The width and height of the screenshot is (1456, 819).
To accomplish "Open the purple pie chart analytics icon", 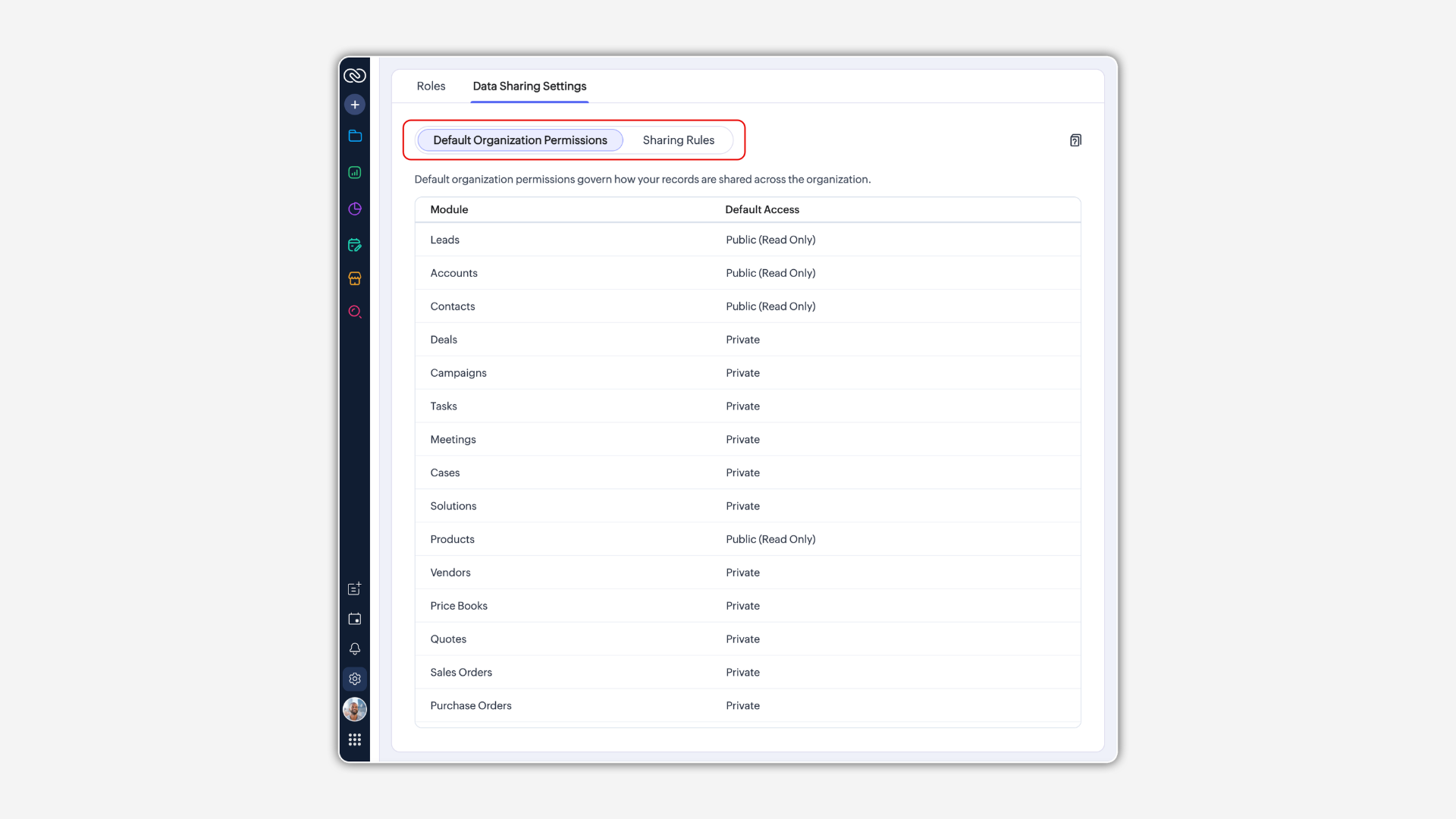I will (354, 209).
